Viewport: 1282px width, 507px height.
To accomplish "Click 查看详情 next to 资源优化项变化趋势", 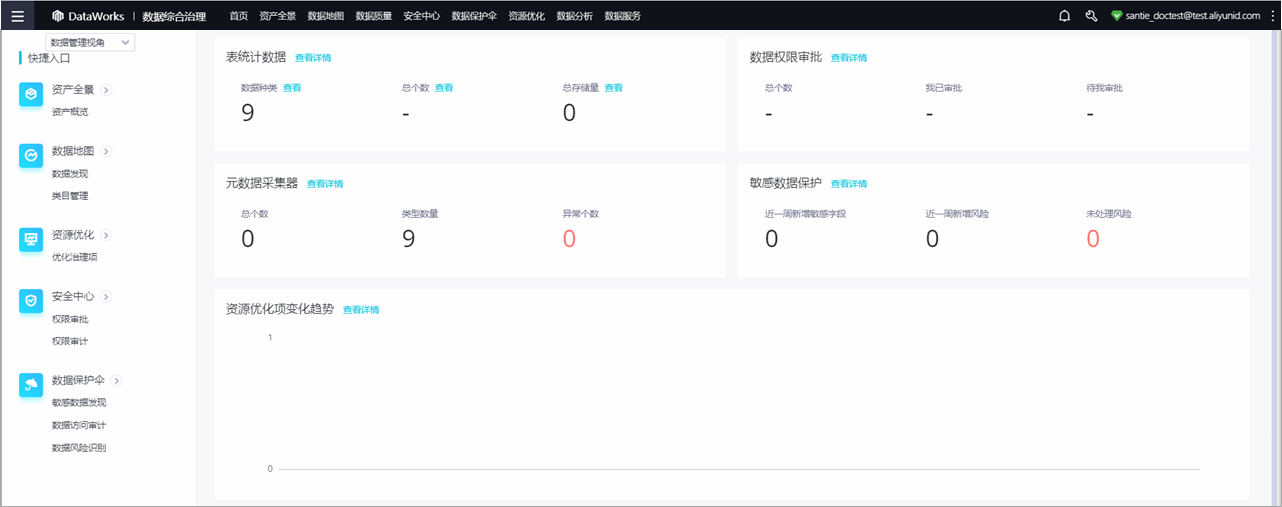I will (x=361, y=310).
